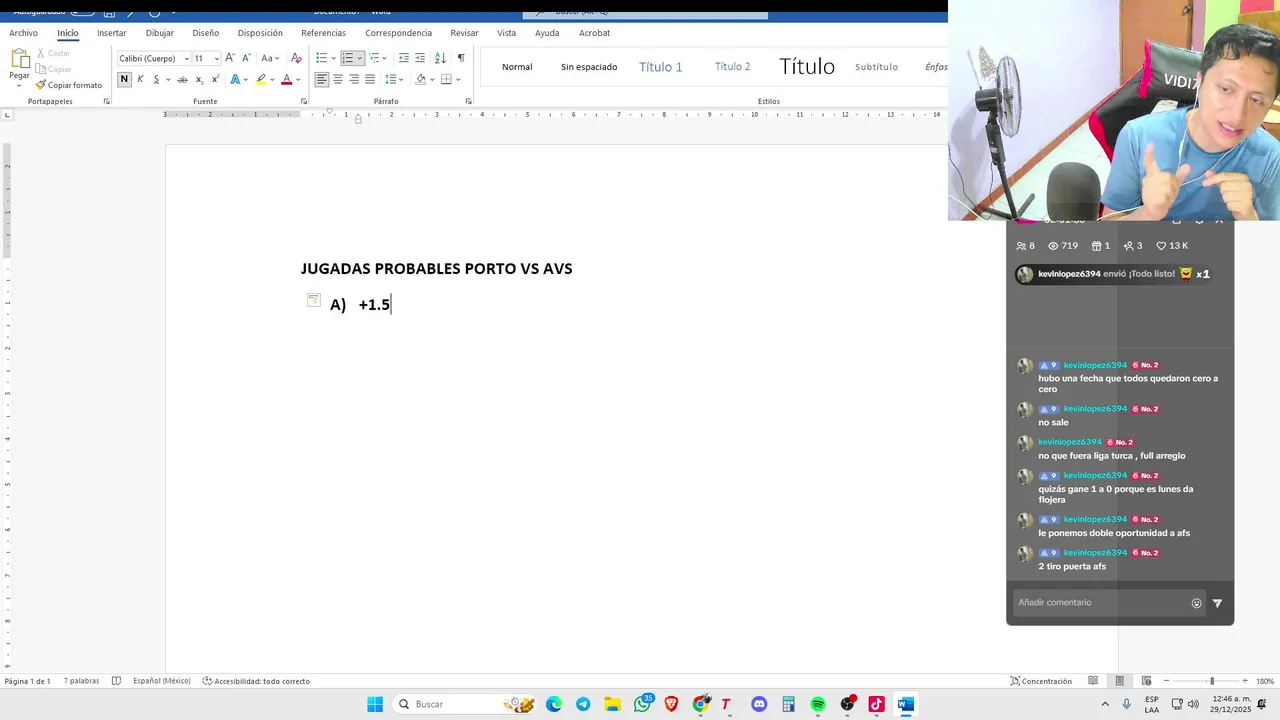Open Windows Start menu
Image resolution: width=1280 pixels, height=720 pixels.
click(375, 704)
